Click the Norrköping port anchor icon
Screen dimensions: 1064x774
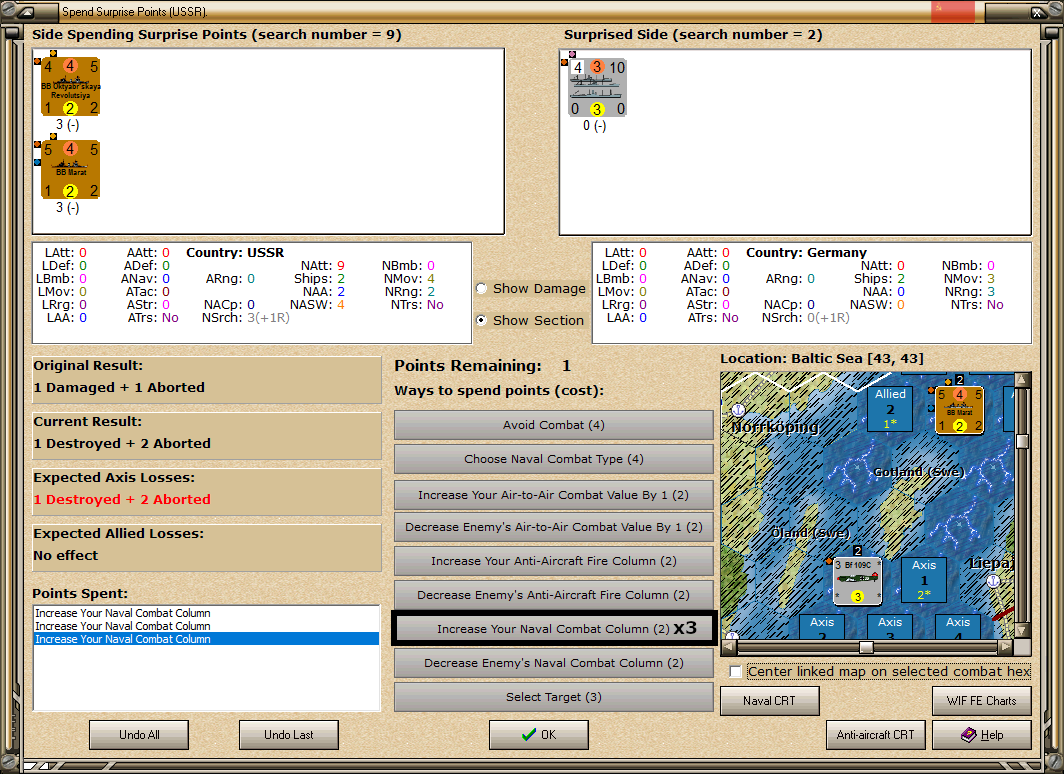pyautogui.click(x=738, y=410)
